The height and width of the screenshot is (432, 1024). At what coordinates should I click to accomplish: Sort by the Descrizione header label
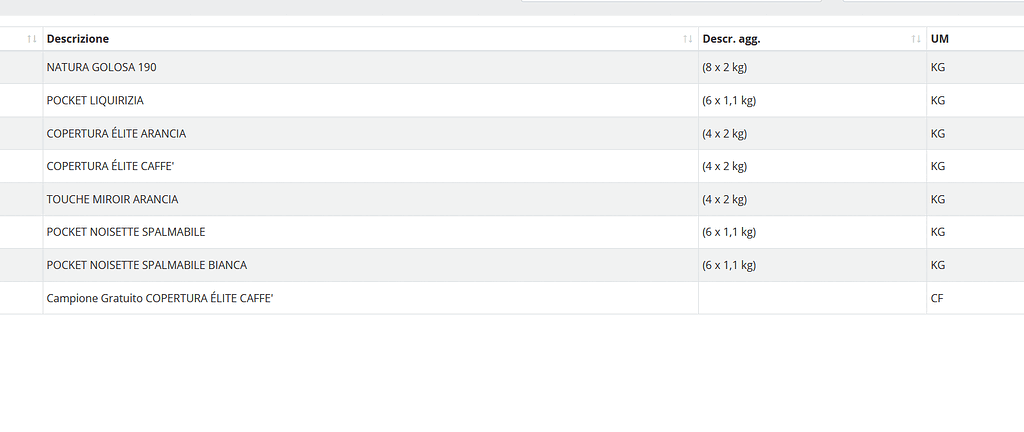[78, 39]
